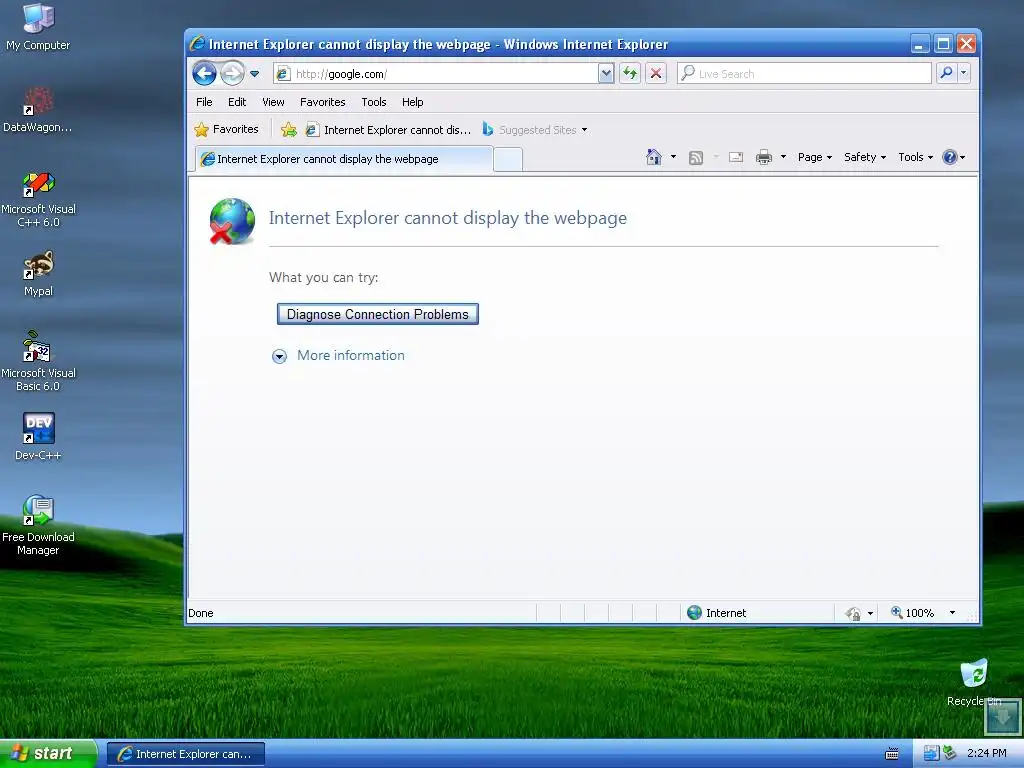
Task: Click the Back navigation arrow
Action: tap(204, 73)
